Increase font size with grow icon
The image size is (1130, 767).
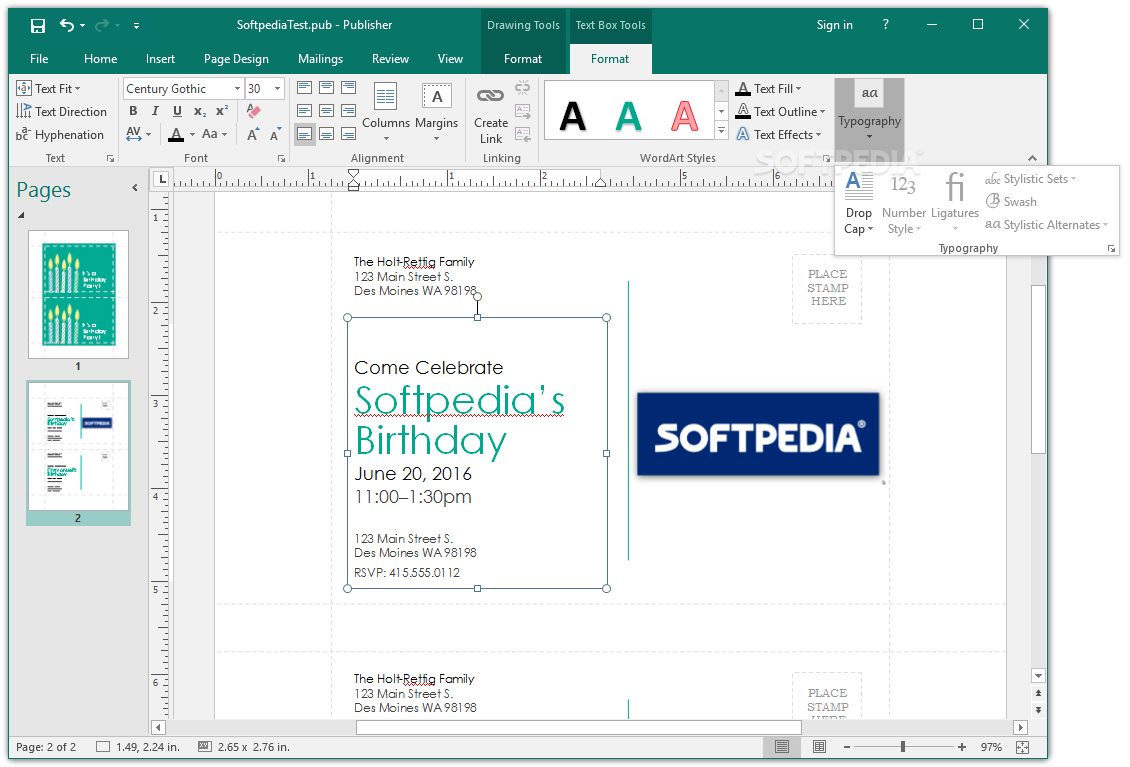(253, 135)
